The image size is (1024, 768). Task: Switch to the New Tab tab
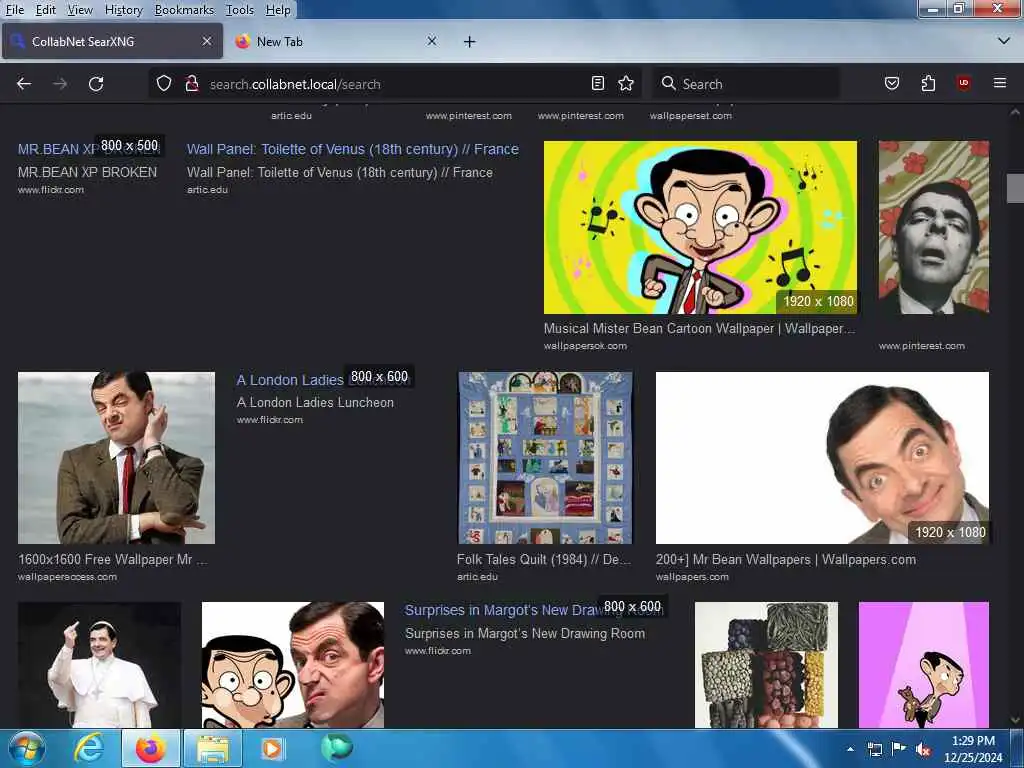click(335, 42)
